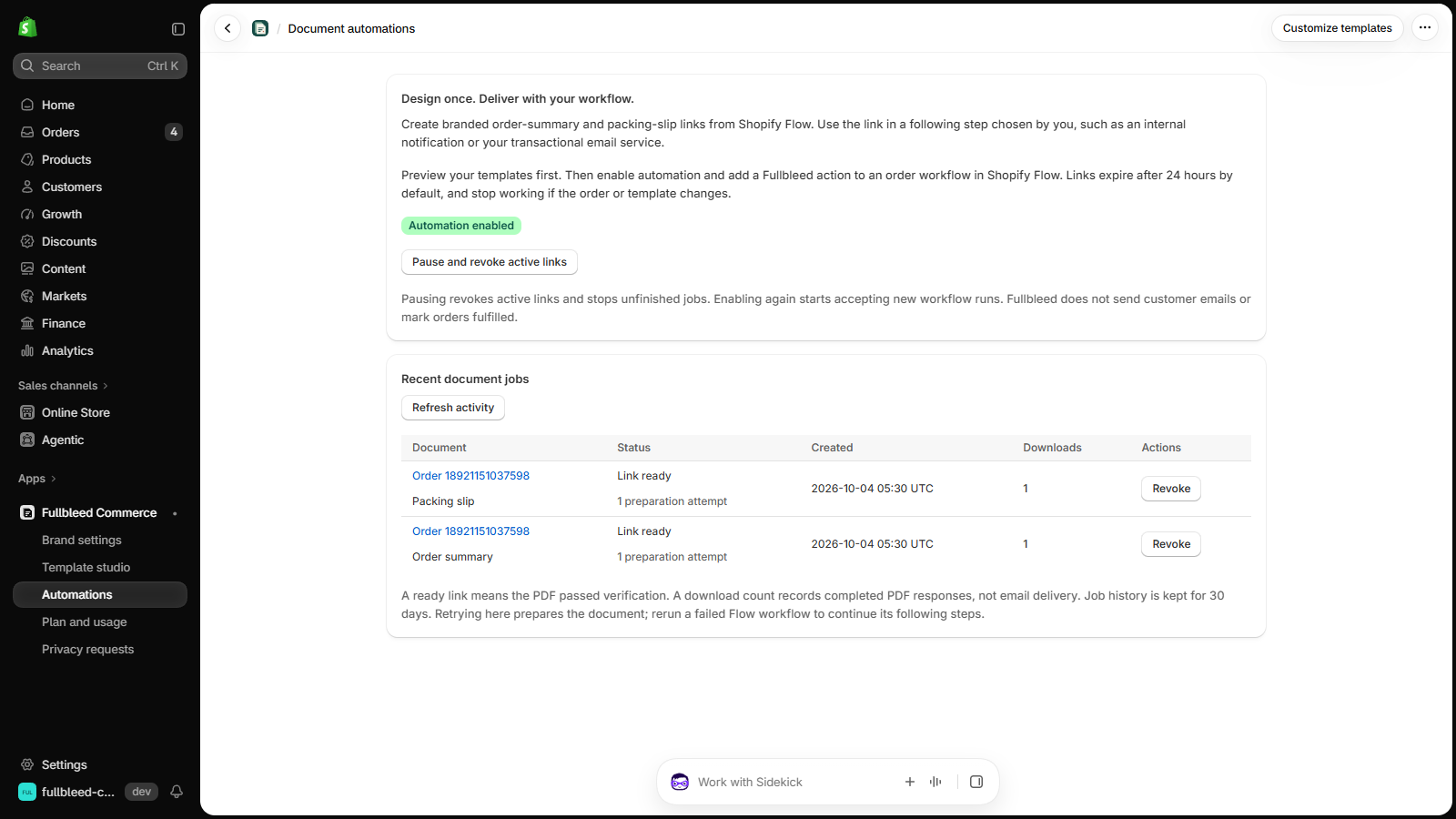This screenshot has height=819, width=1456.
Task: Open the more actions ellipsis menu
Action: (x=1425, y=28)
